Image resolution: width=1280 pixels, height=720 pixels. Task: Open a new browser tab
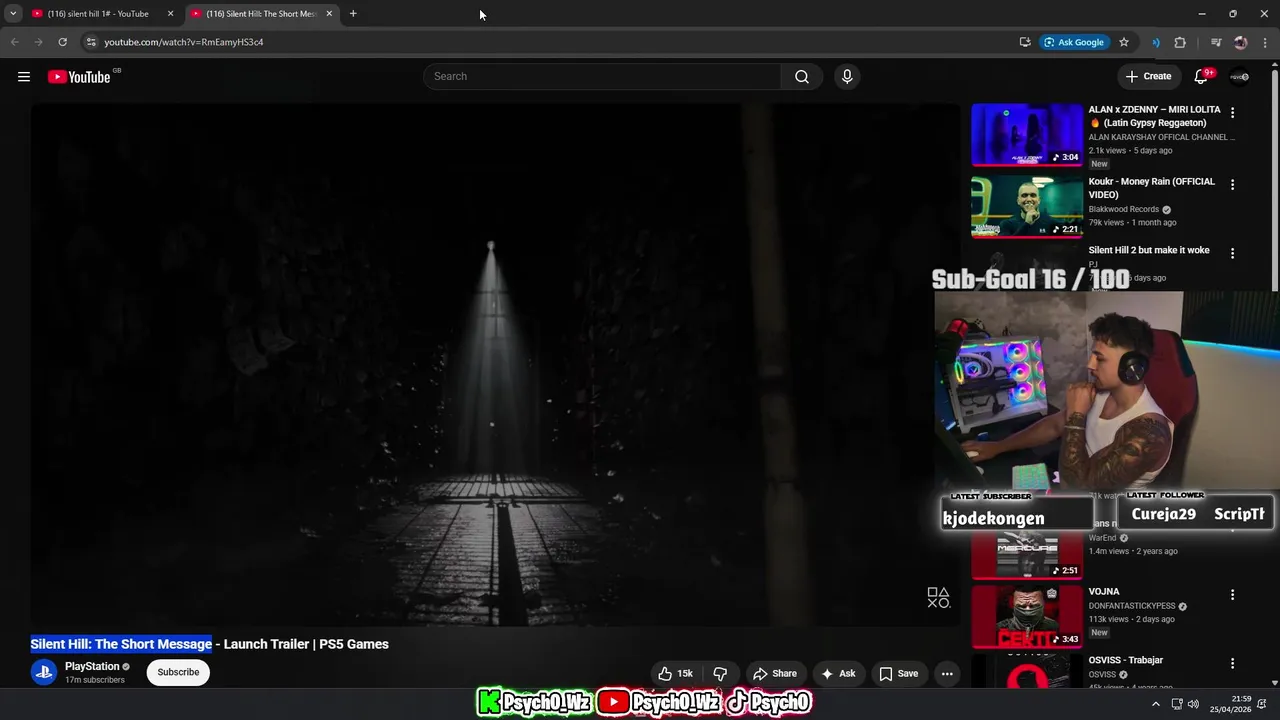coord(353,14)
